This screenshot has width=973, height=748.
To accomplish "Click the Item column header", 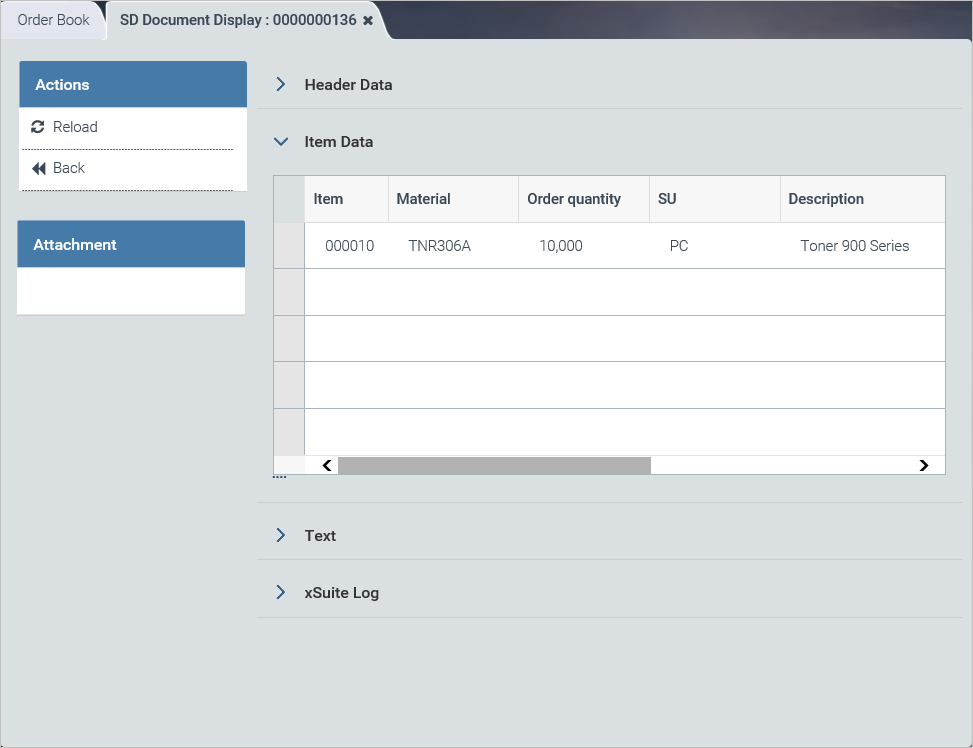I will [x=328, y=199].
